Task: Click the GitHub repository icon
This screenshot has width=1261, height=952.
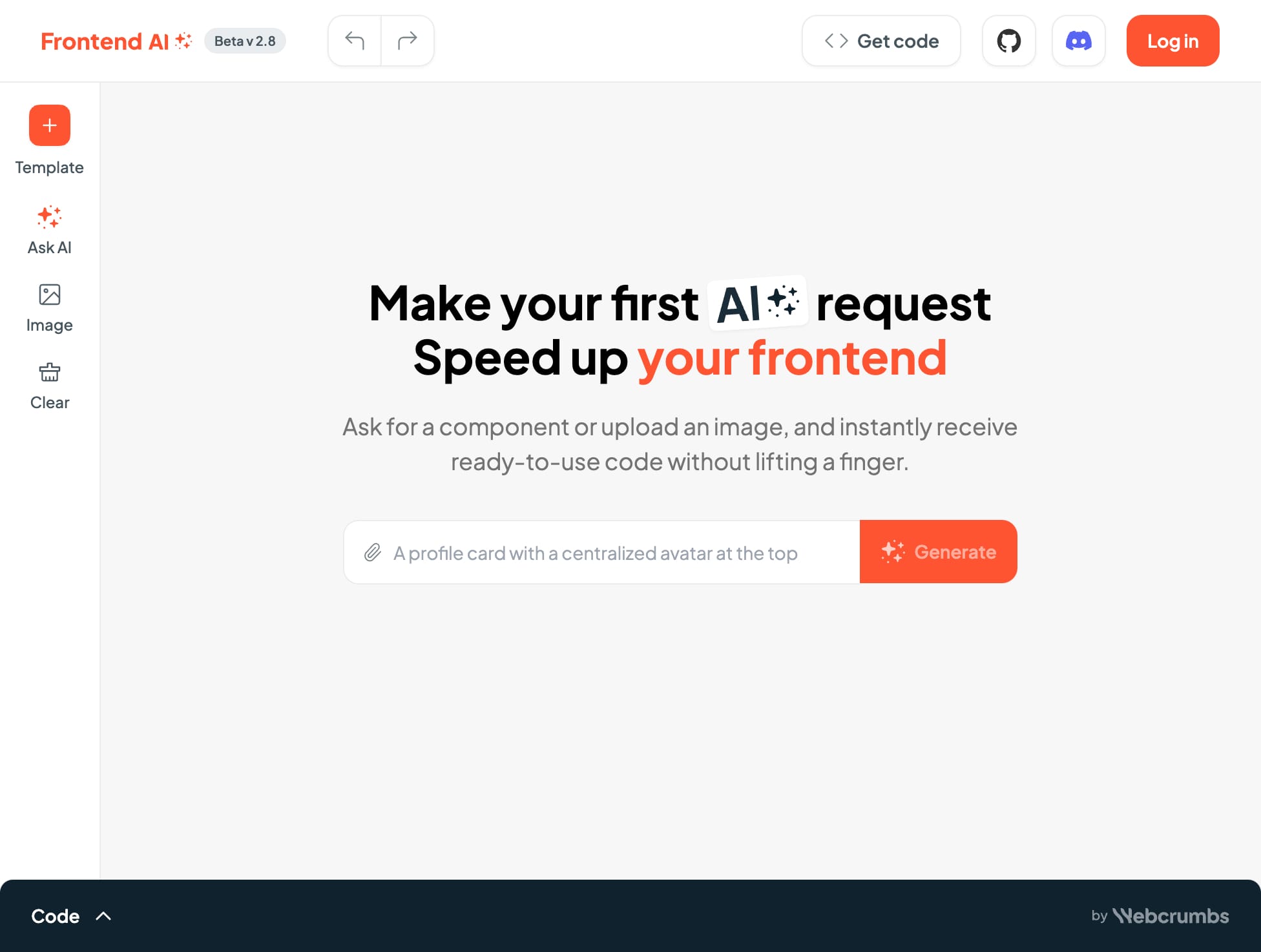Action: [1008, 41]
